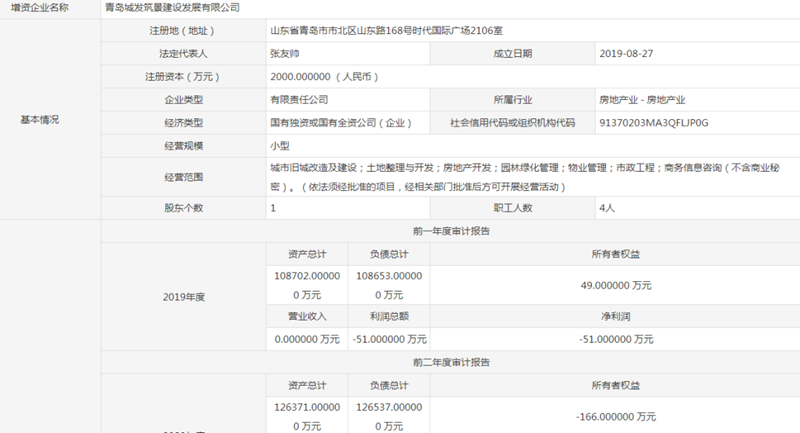Click the enterprise type value 有限责任公司

pyautogui.click(x=299, y=100)
